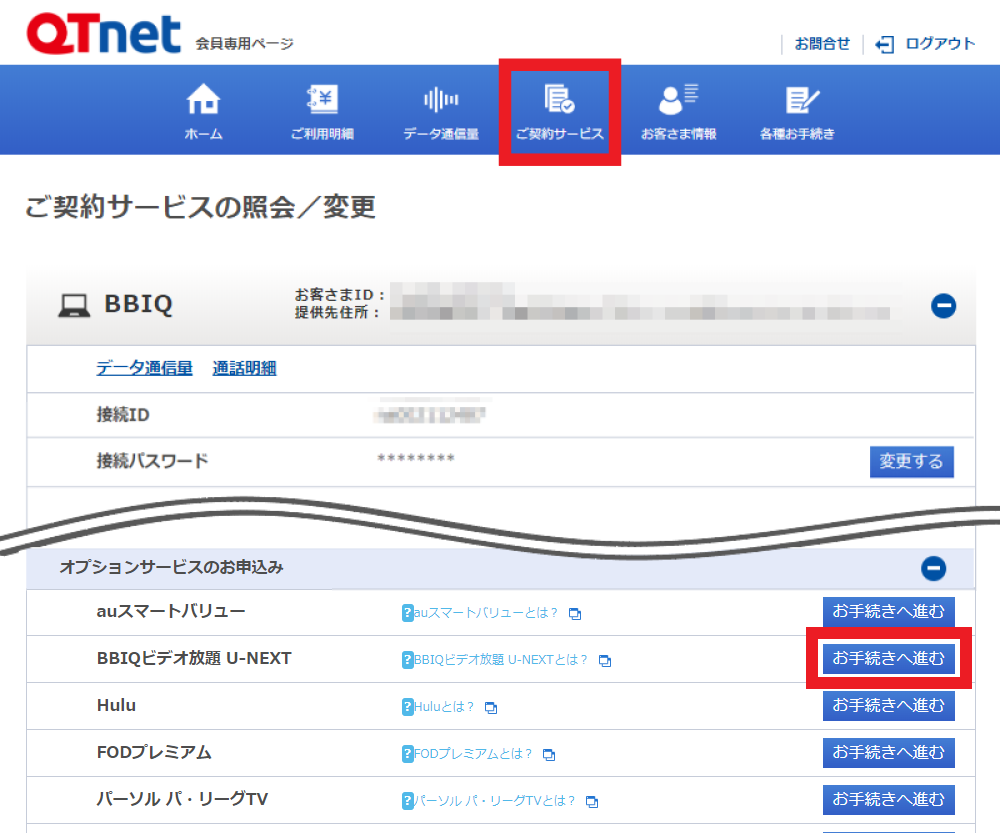Select ご契約サービス contract services icon
1000x833 pixels.
[559, 100]
